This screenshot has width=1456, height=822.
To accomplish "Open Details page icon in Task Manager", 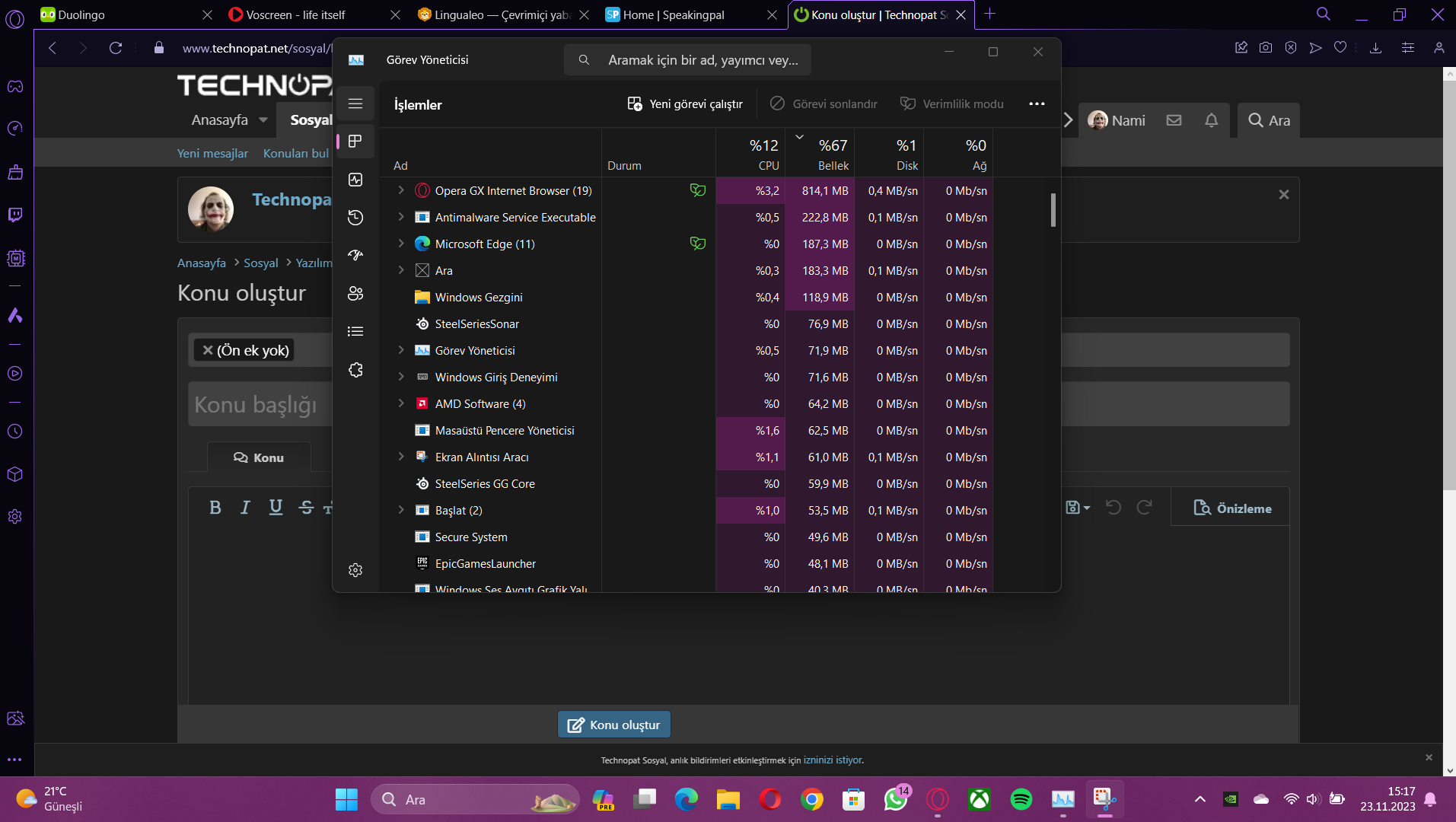I will point(355,332).
